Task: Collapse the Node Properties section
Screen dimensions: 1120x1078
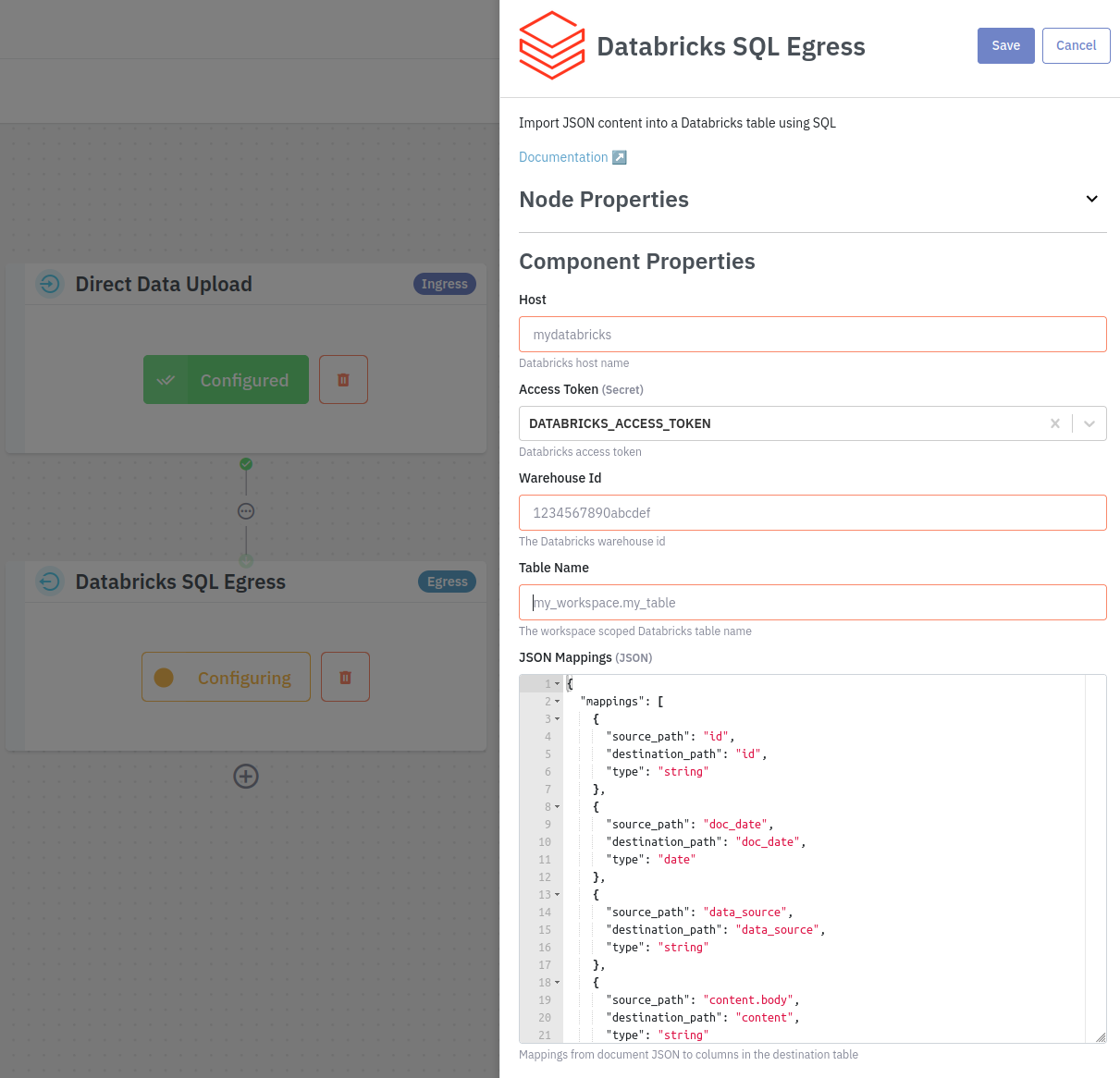Action: pyautogui.click(x=1092, y=199)
